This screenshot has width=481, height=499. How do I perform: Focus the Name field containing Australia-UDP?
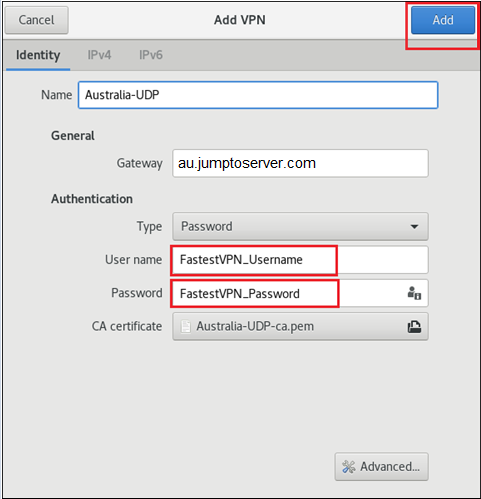pyautogui.click(x=258, y=95)
